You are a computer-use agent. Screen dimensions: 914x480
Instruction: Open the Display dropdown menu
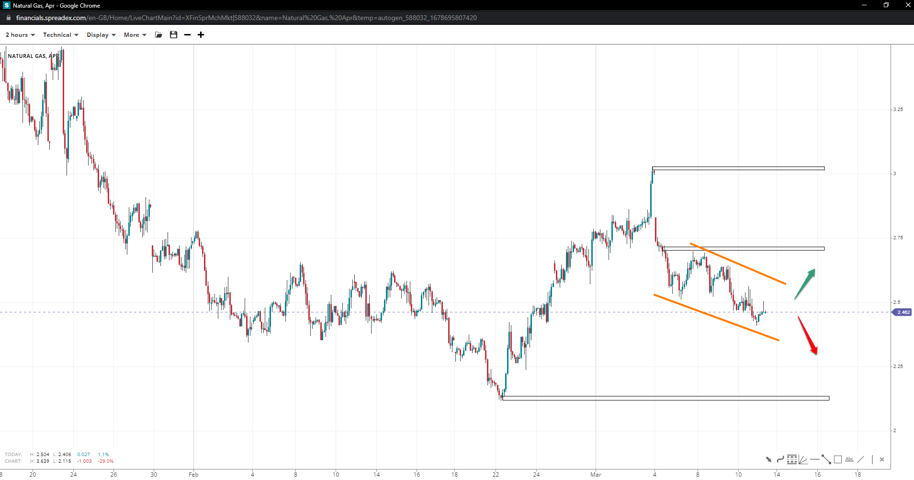point(101,35)
